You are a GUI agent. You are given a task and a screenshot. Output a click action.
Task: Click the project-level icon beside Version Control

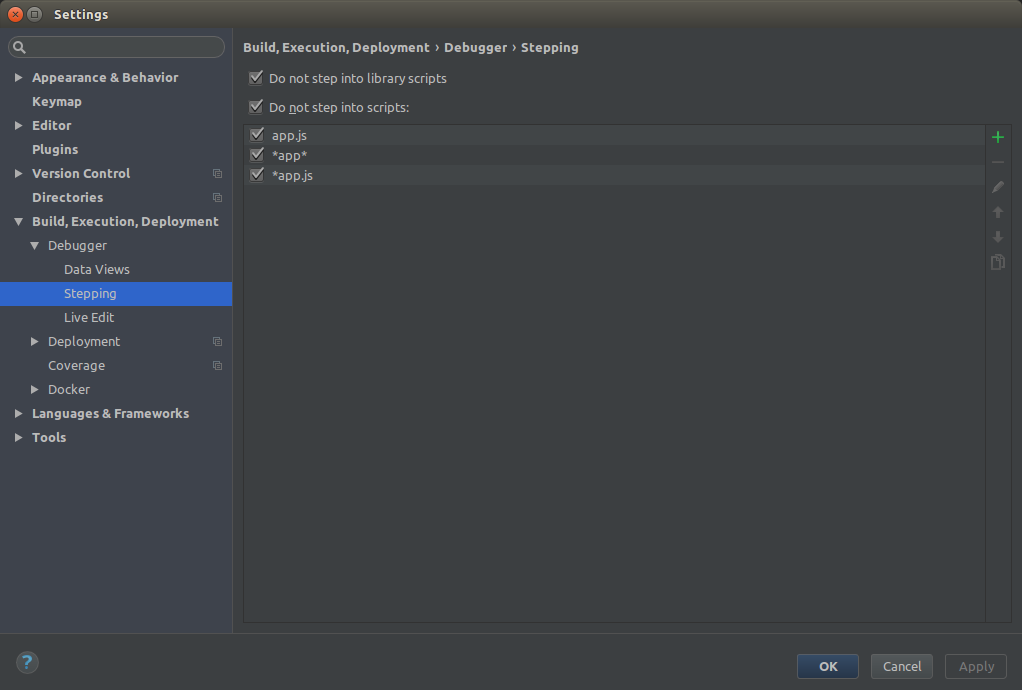pos(217,174)
